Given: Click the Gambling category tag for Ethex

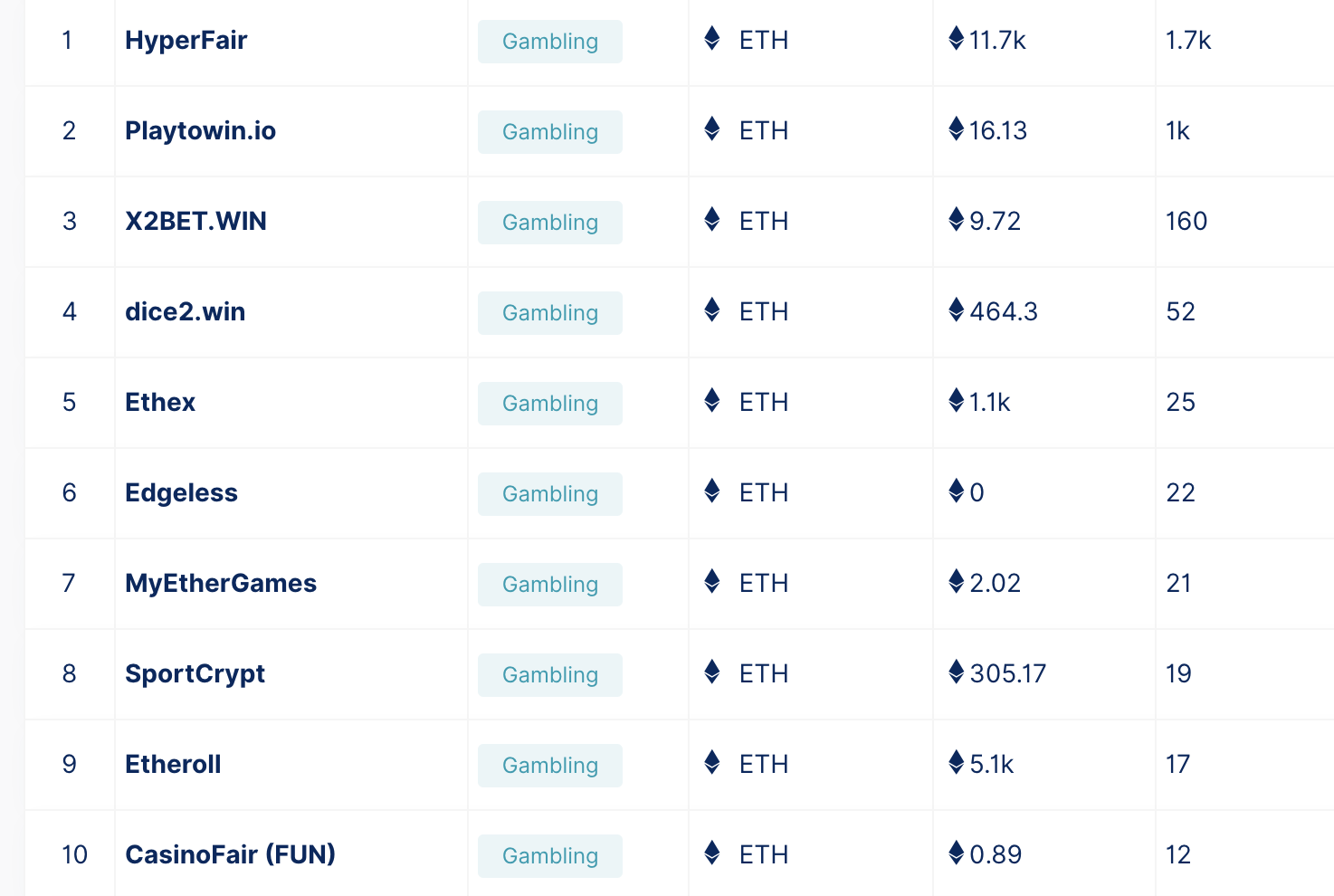Looking at the screenshot, I should point(550,404).
